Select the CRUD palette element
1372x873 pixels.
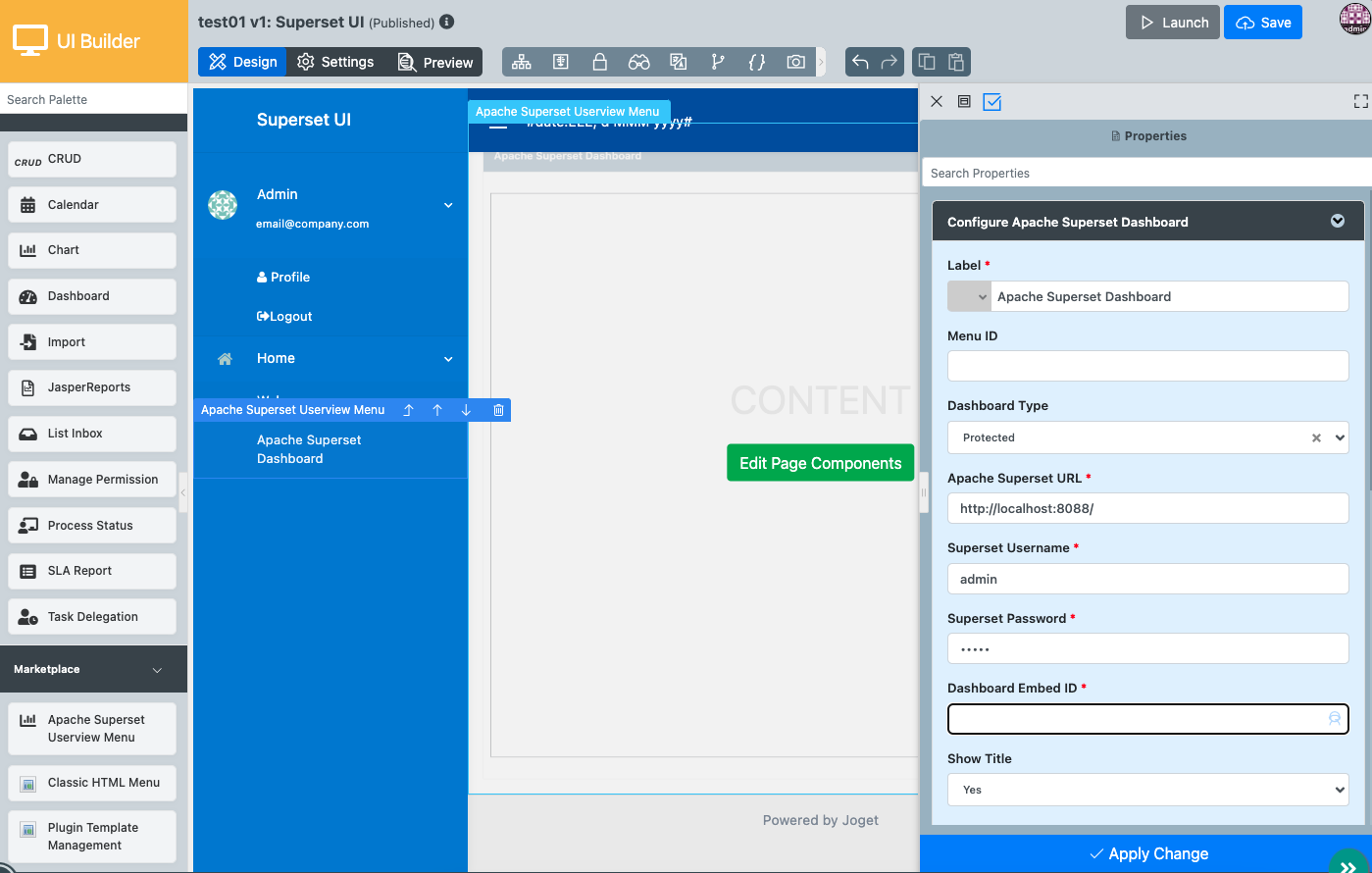tap(92, 159)
